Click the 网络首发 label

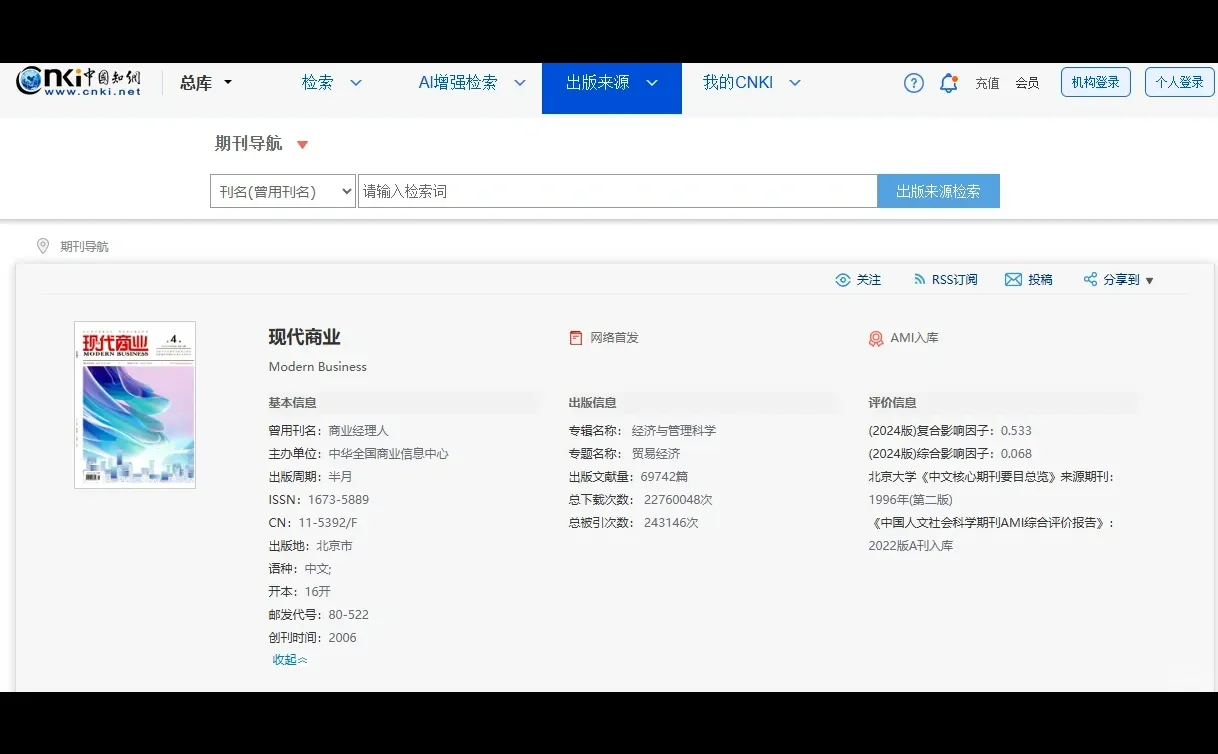[614, 338]
